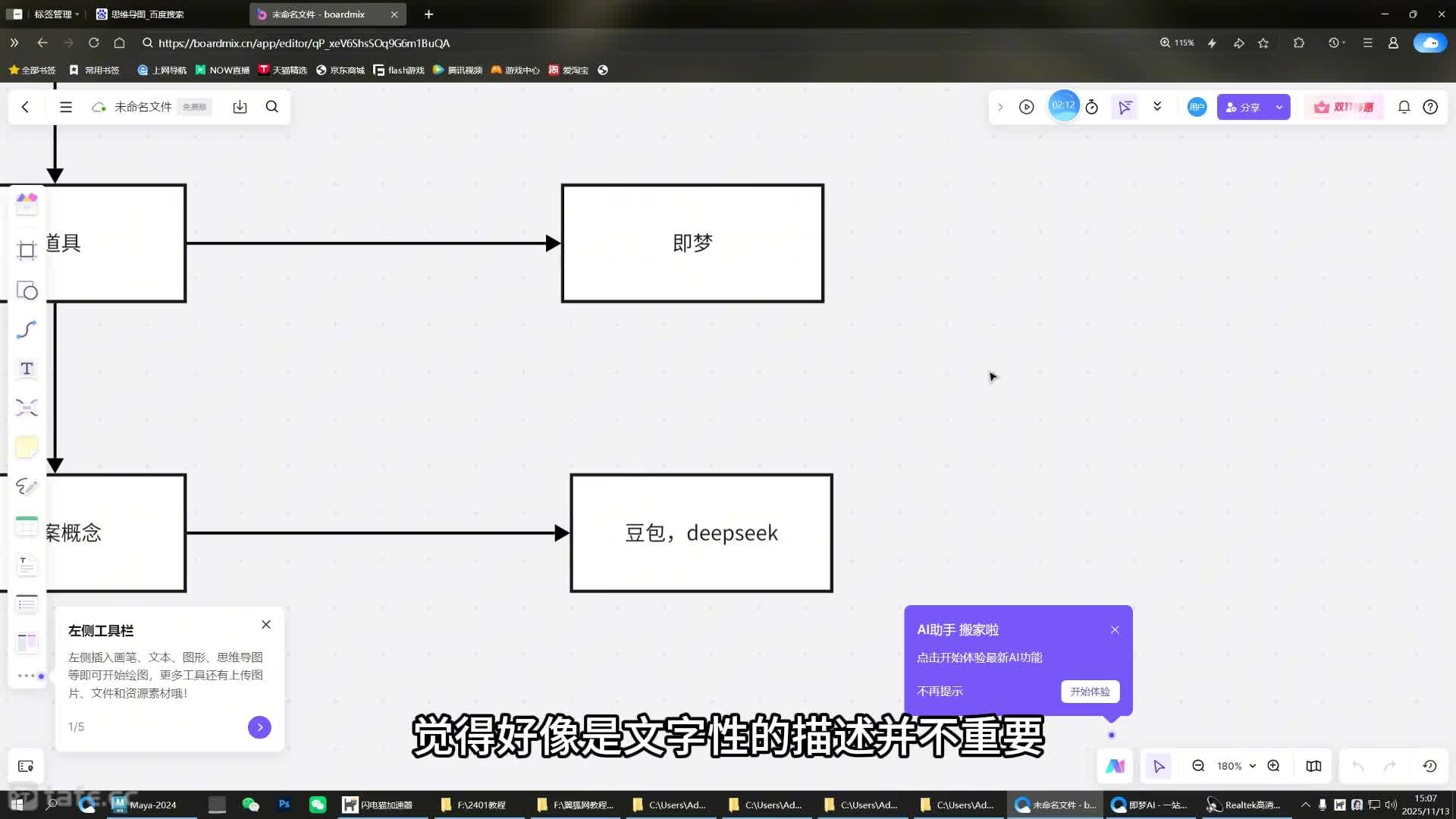Expand more tools in left toolbar
Image resolution: width=1456 pixels, height=819 pixels.
tap(27, 676)
